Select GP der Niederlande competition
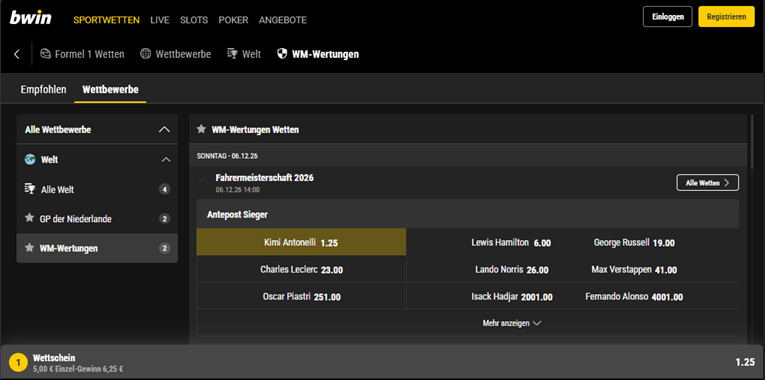This screenshot has height=380, width=765. click(97, 219)
